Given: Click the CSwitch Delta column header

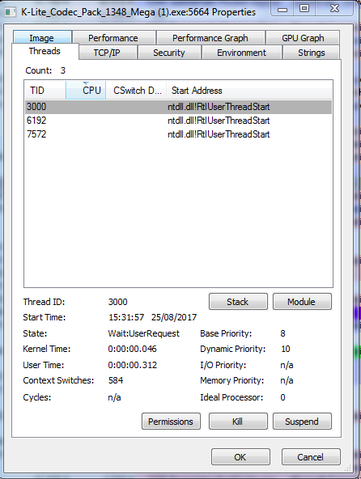Looking at the screenshot, I should click(136, 90).
